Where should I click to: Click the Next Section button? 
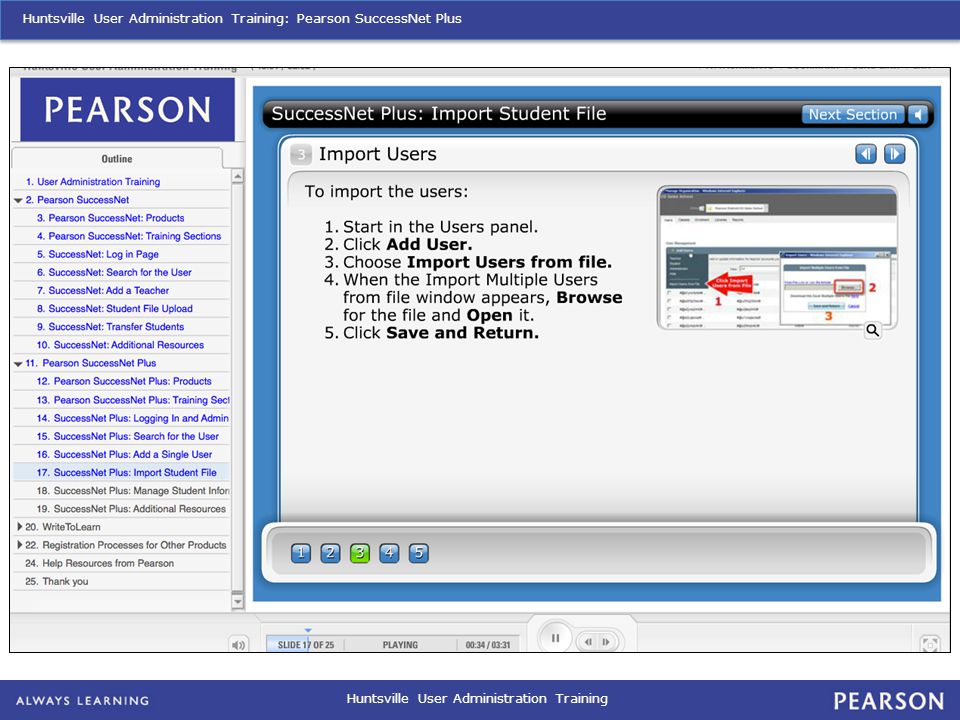[x=852, y=114]
